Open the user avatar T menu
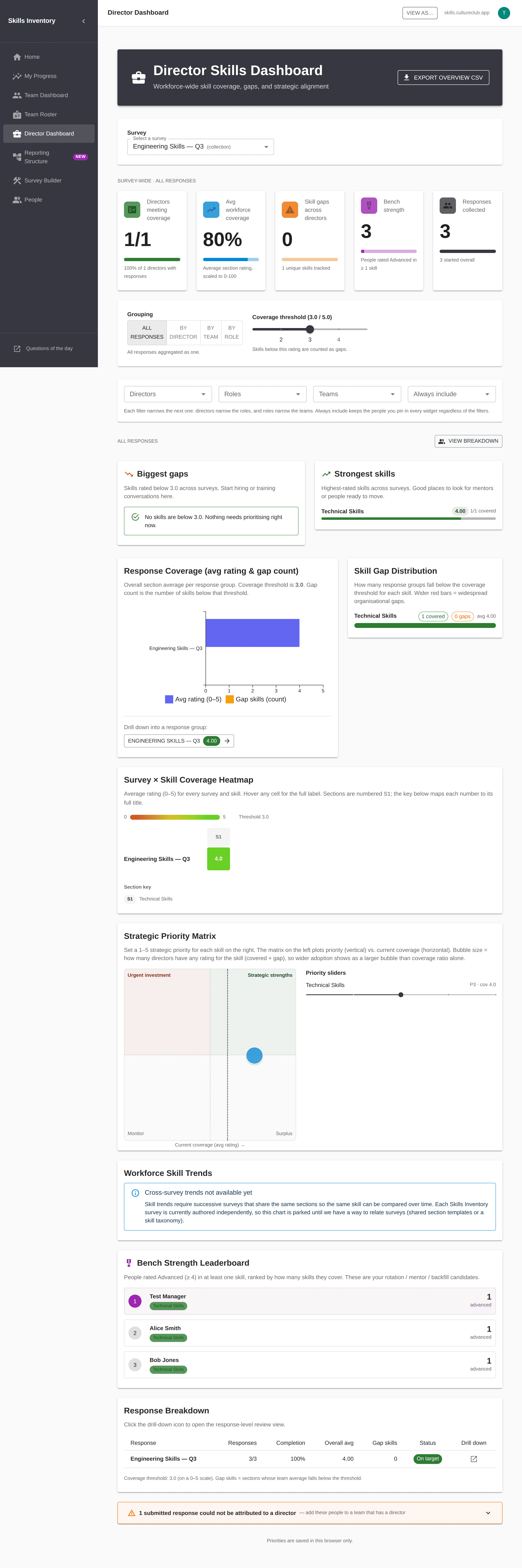 (x=504, y=13)
